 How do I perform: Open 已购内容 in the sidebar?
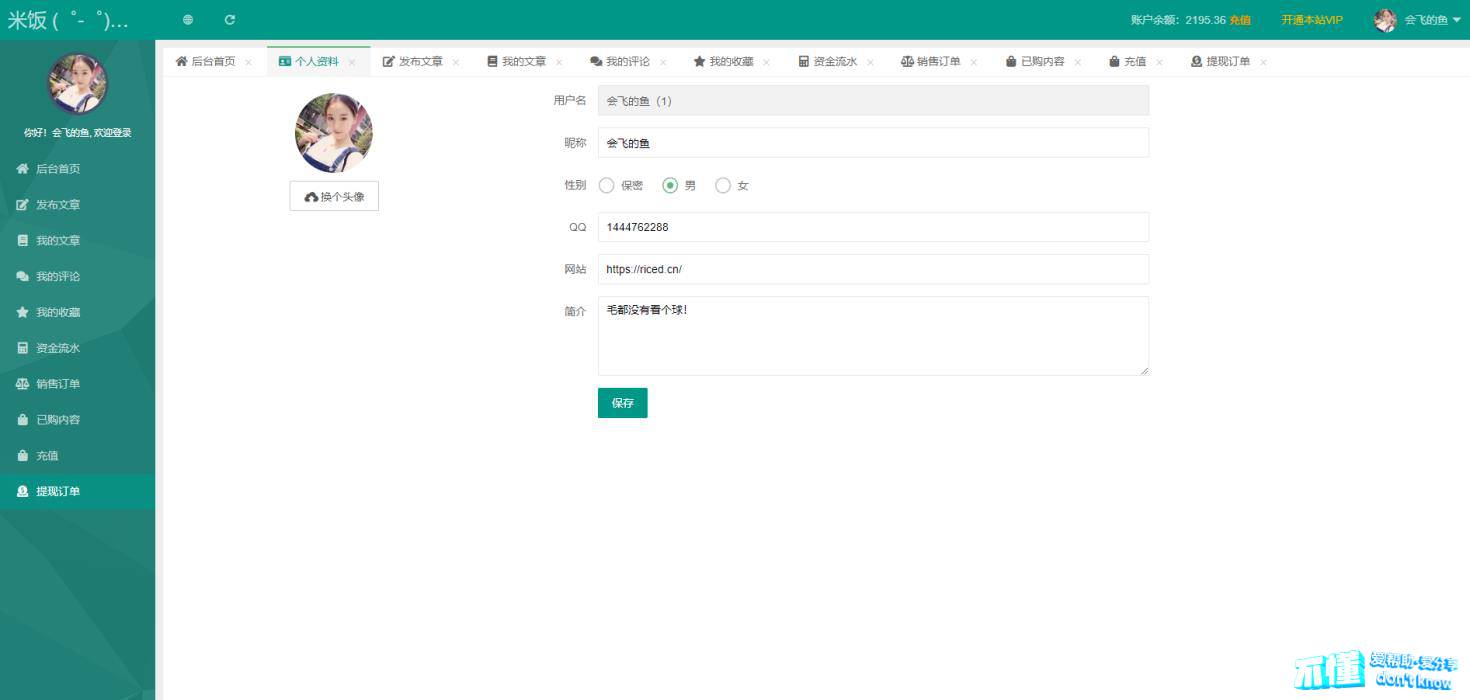pos(57,420)
